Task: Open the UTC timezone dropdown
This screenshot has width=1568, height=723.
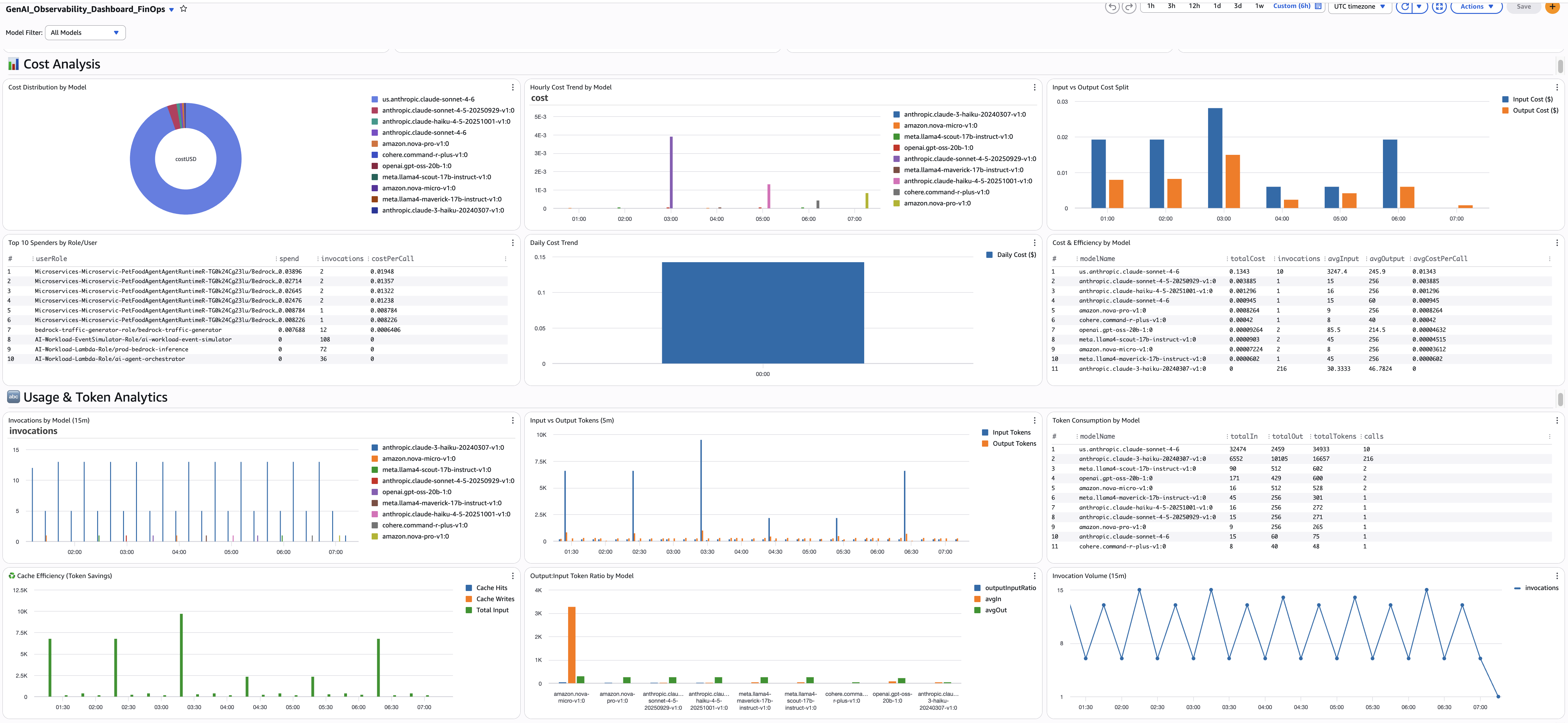Action: point(1359,7)
